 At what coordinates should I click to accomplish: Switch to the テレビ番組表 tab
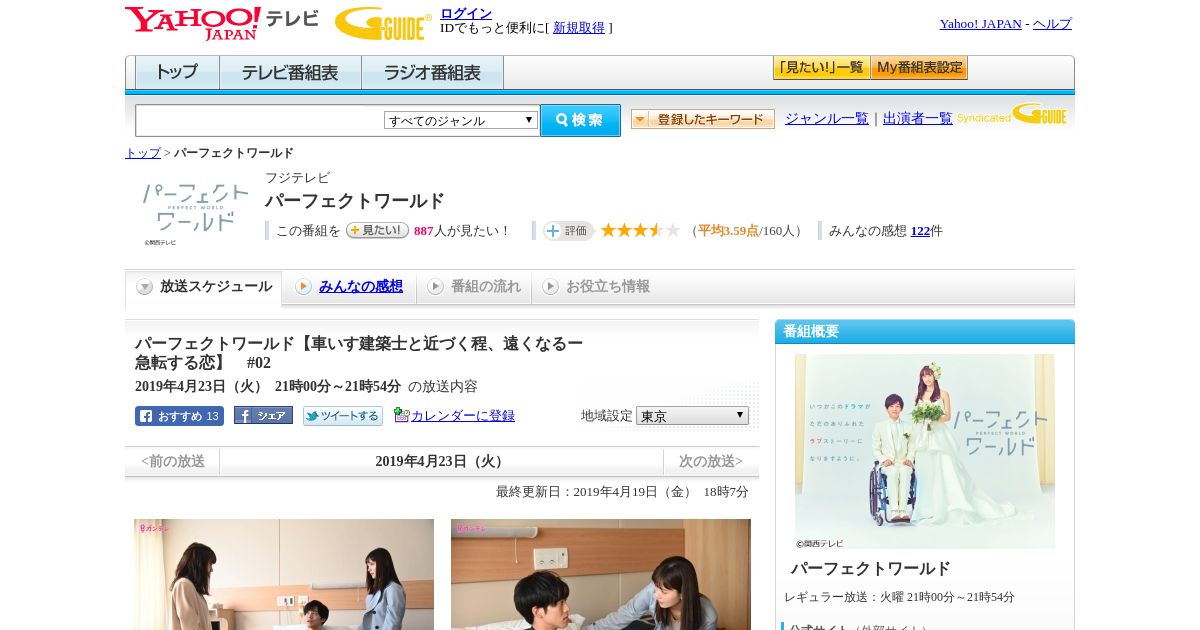[x=290, y=73]
